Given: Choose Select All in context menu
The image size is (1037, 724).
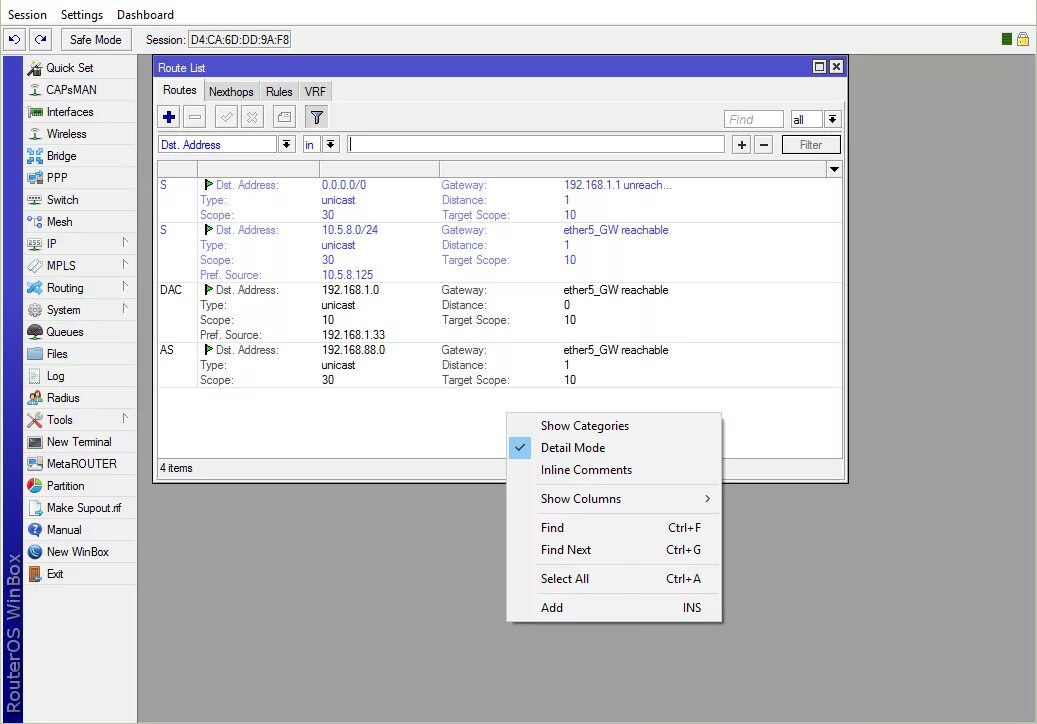Looking at the screenshot, I should (614, 579).
